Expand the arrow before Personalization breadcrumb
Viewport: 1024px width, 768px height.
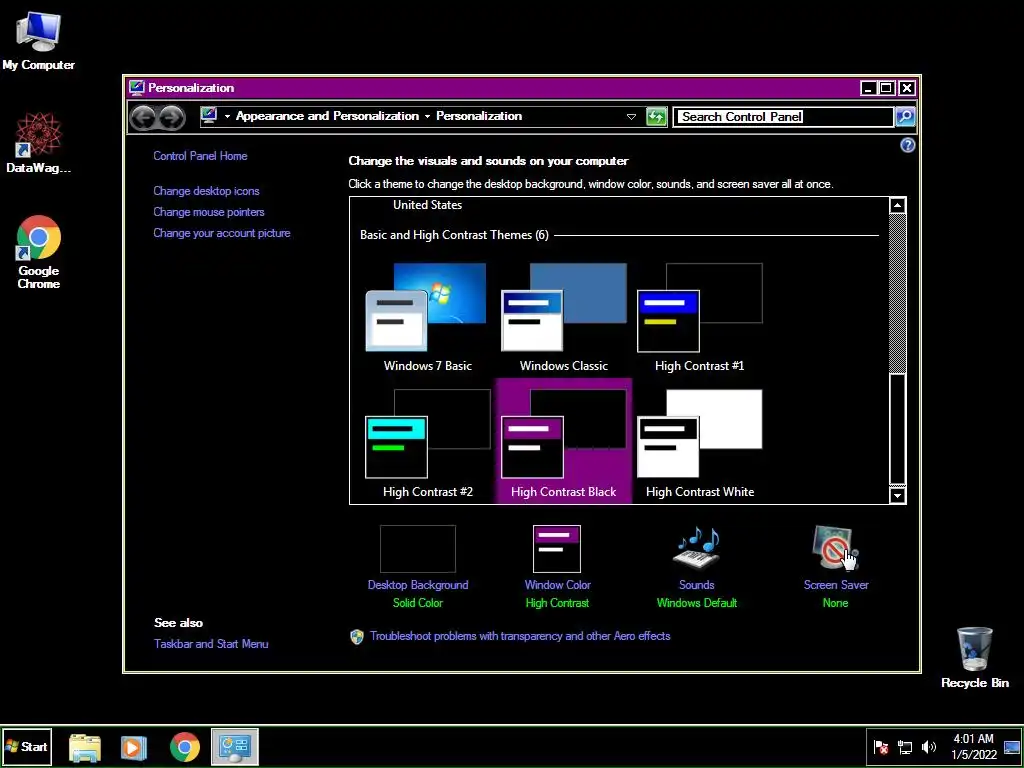[x=427, y=116]
